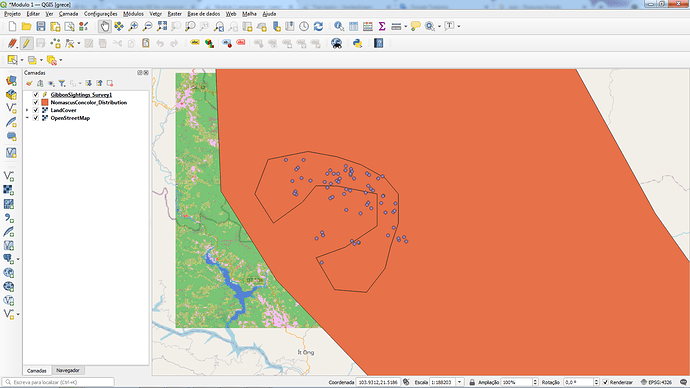Click the Identify Features icon

(x=338, y=26)
